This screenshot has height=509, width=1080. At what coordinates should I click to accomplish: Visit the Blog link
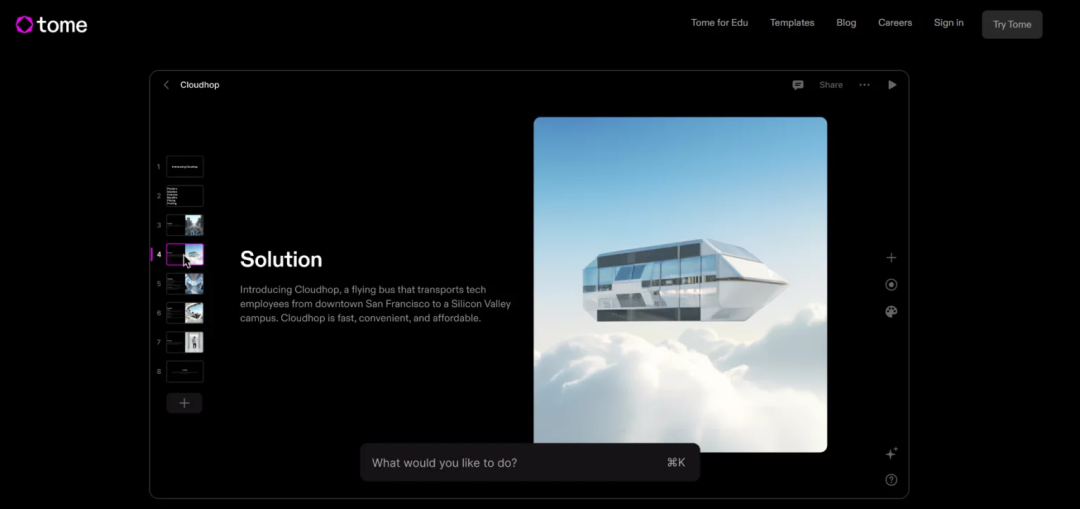(x=846, y=23)
